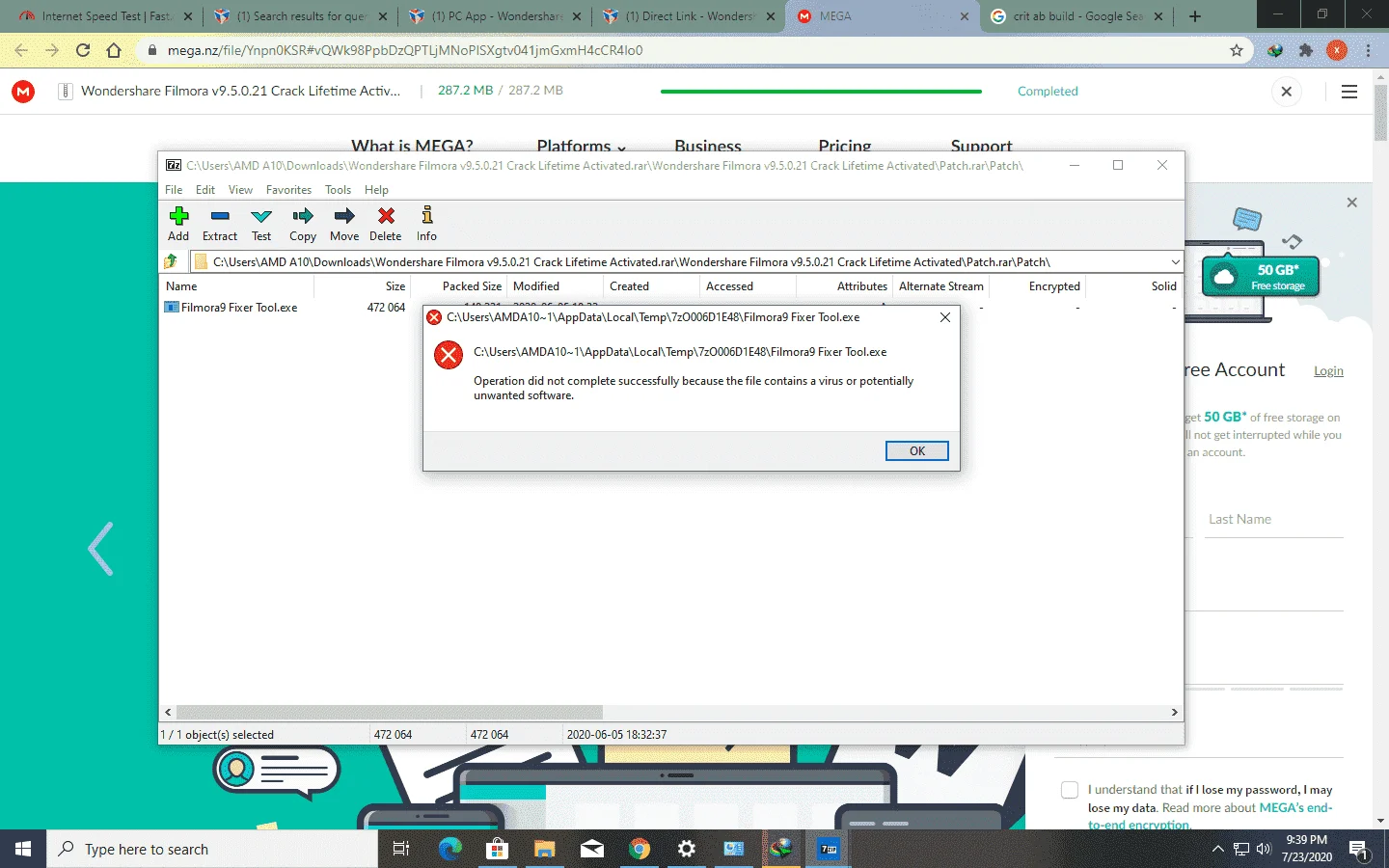Click the volume icon in system tray
The image size is (1389, 868).
pyautogui.click(x=1265, y=849)
